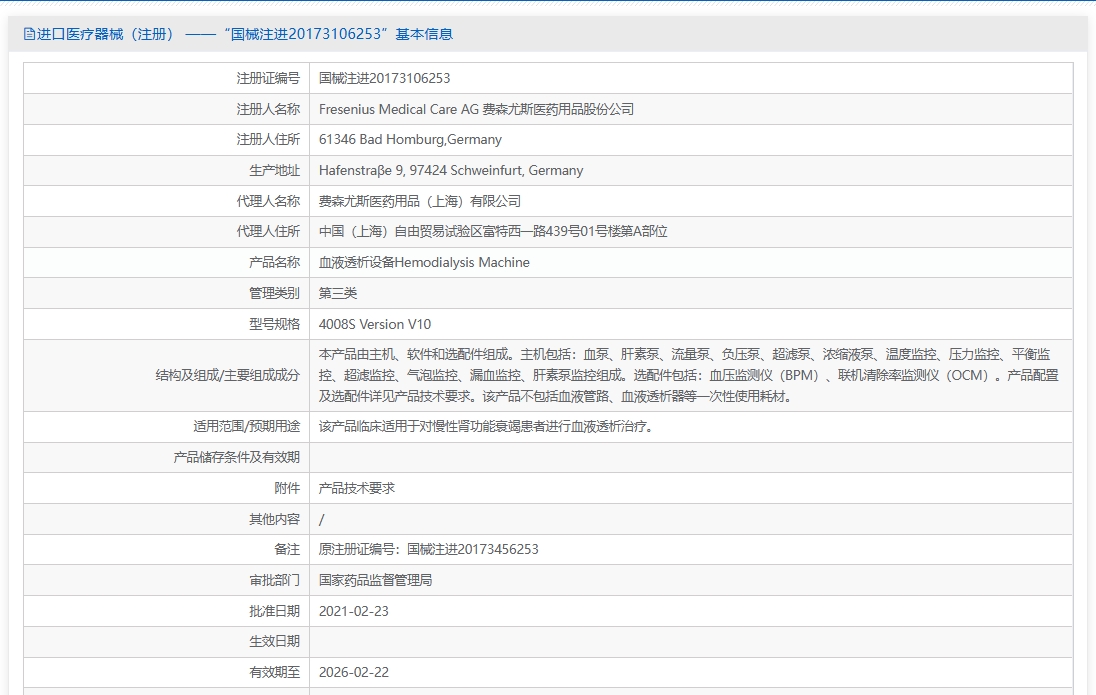Image resolution: width=1096 pixels, height=695 pixels.
Task: Select the agent address in 上海自由贸易试验区
Action: coord(493,231)
